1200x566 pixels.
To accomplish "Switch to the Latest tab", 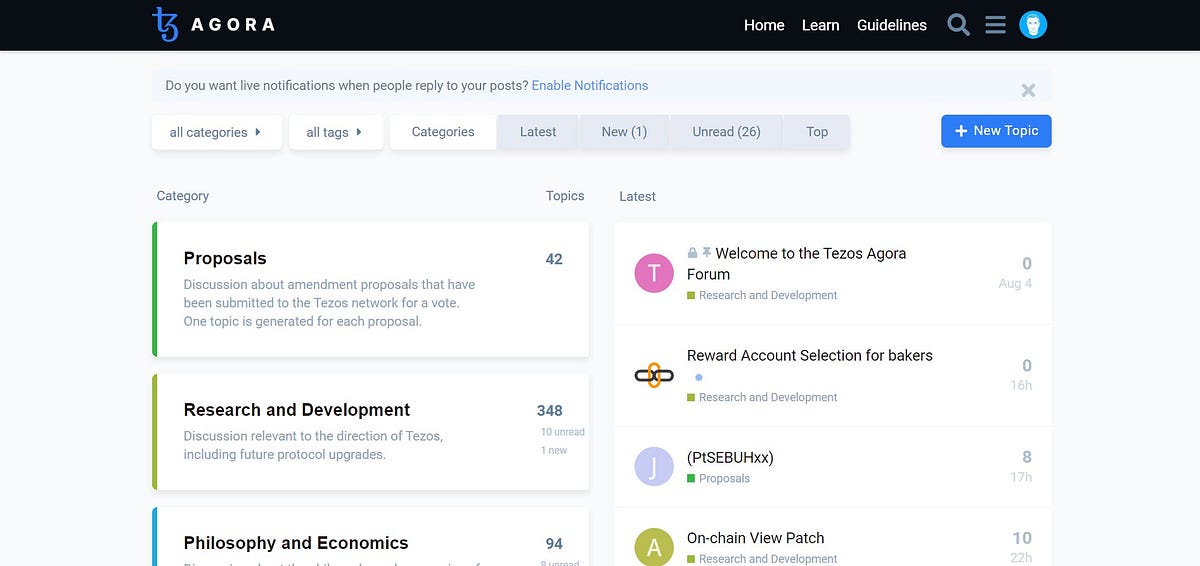I will [538, 132].
